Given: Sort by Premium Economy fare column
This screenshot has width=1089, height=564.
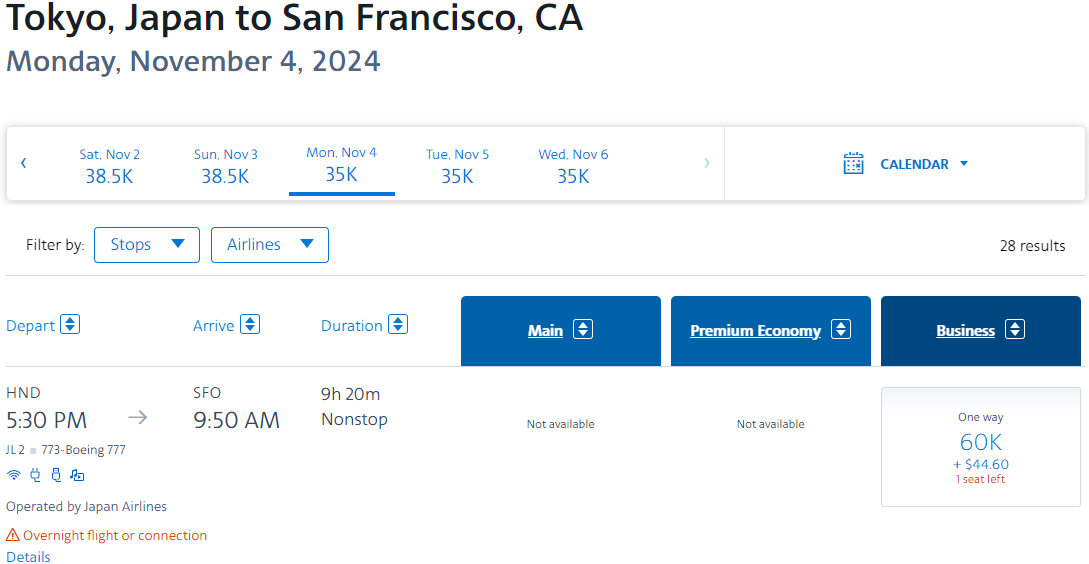Looking at the screenshot, I should coord(770,331).
